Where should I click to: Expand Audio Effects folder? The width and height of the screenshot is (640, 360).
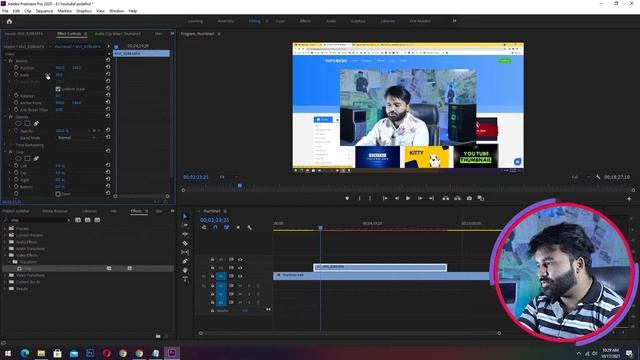pyautogui.click(x=6, y=242)
